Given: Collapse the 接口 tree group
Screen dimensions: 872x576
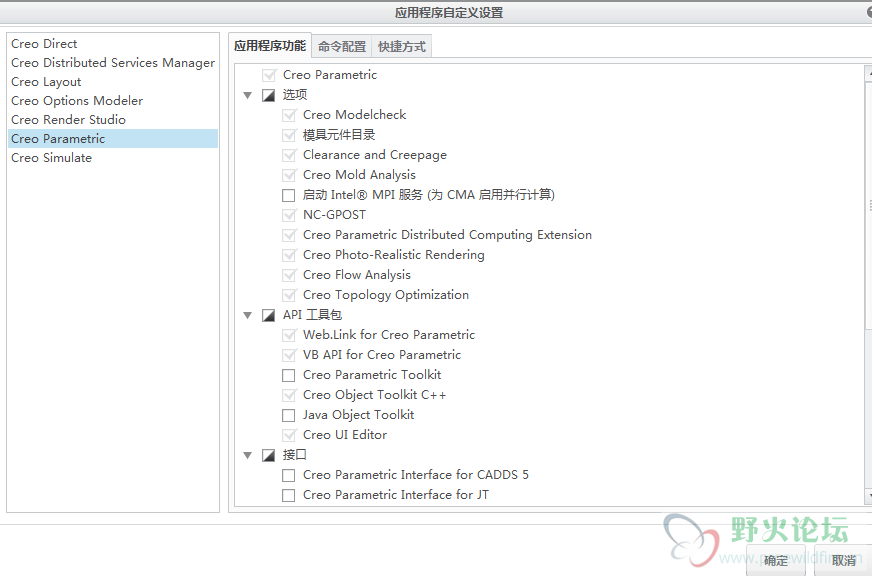Looking at the screenshot, I should 248,455.
